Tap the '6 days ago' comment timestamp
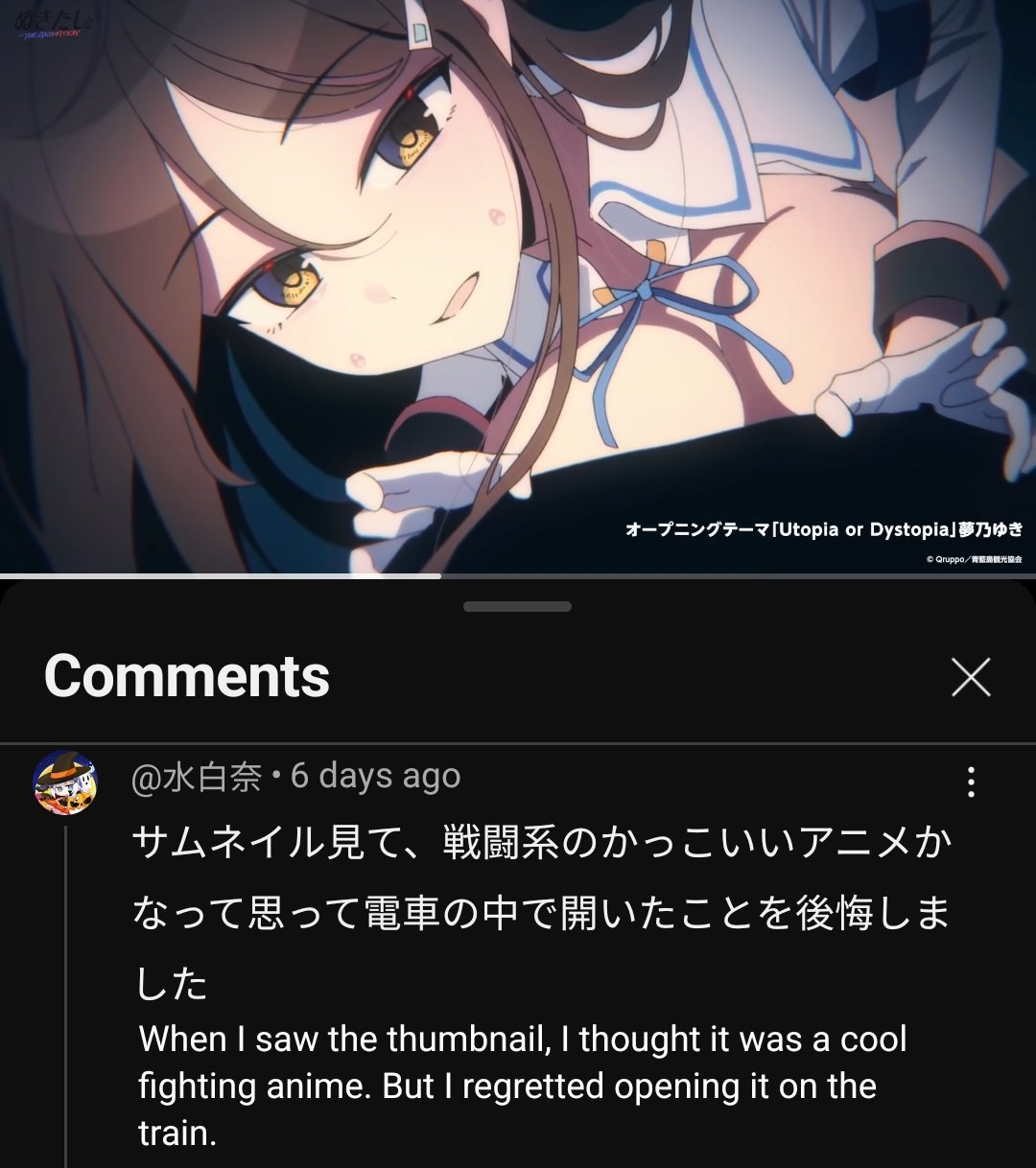The width and height of the screenshot is (1036, 1168). pyautogui.click(x=375, y=776)
